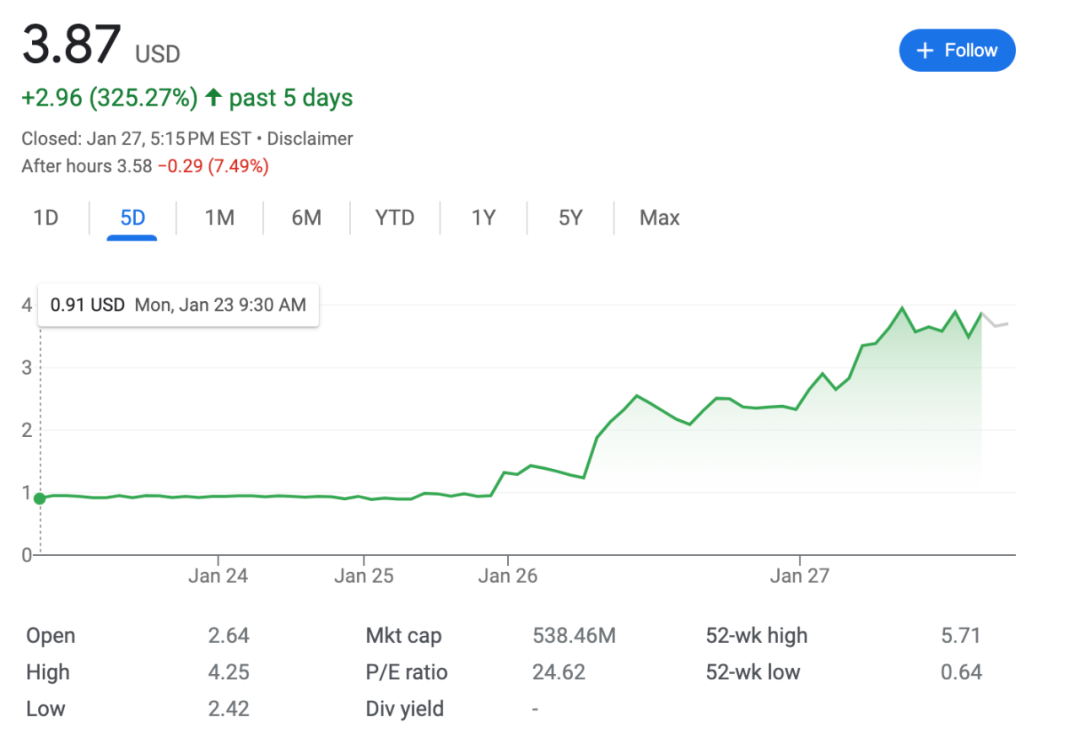This screenshot has width=1080, height=744.
Task: Select the Max range tab
Action: (659, 218)
